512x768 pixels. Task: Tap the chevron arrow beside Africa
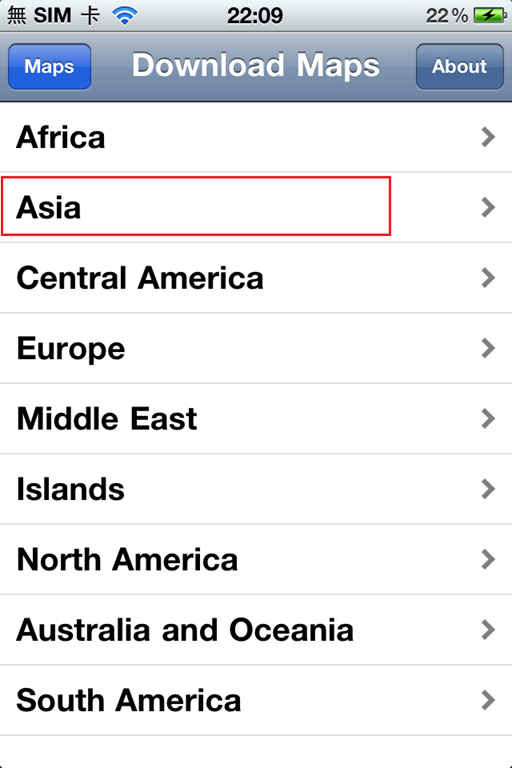point(488,137)
